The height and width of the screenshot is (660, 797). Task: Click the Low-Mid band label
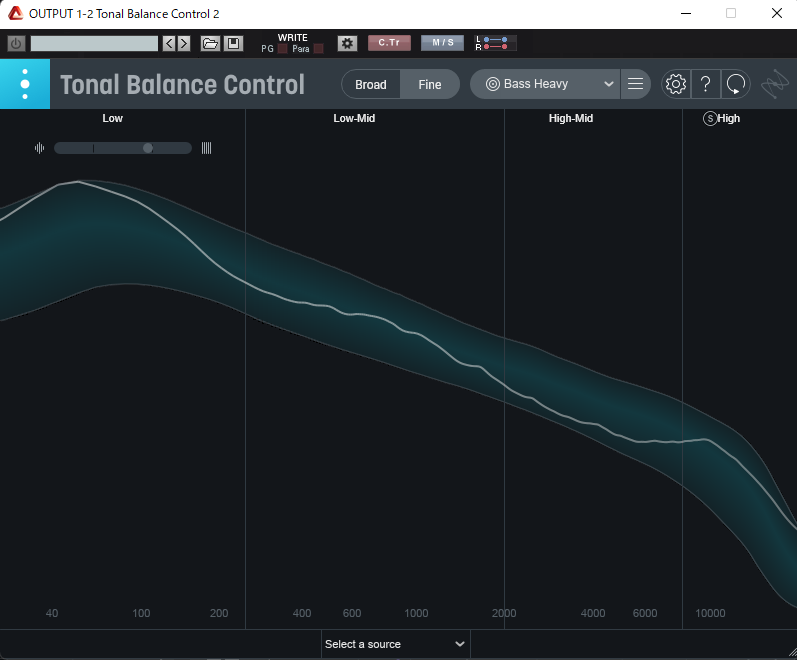(x=354, y=118)
